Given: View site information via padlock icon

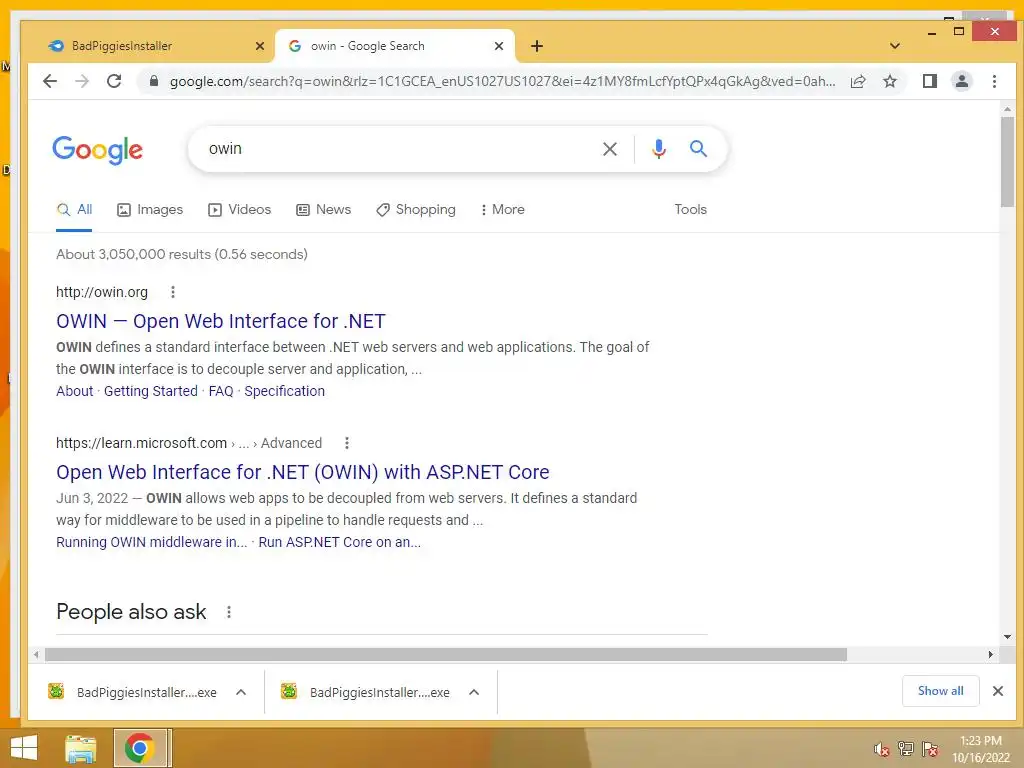Looking at the screenshot, I should 154,81.
